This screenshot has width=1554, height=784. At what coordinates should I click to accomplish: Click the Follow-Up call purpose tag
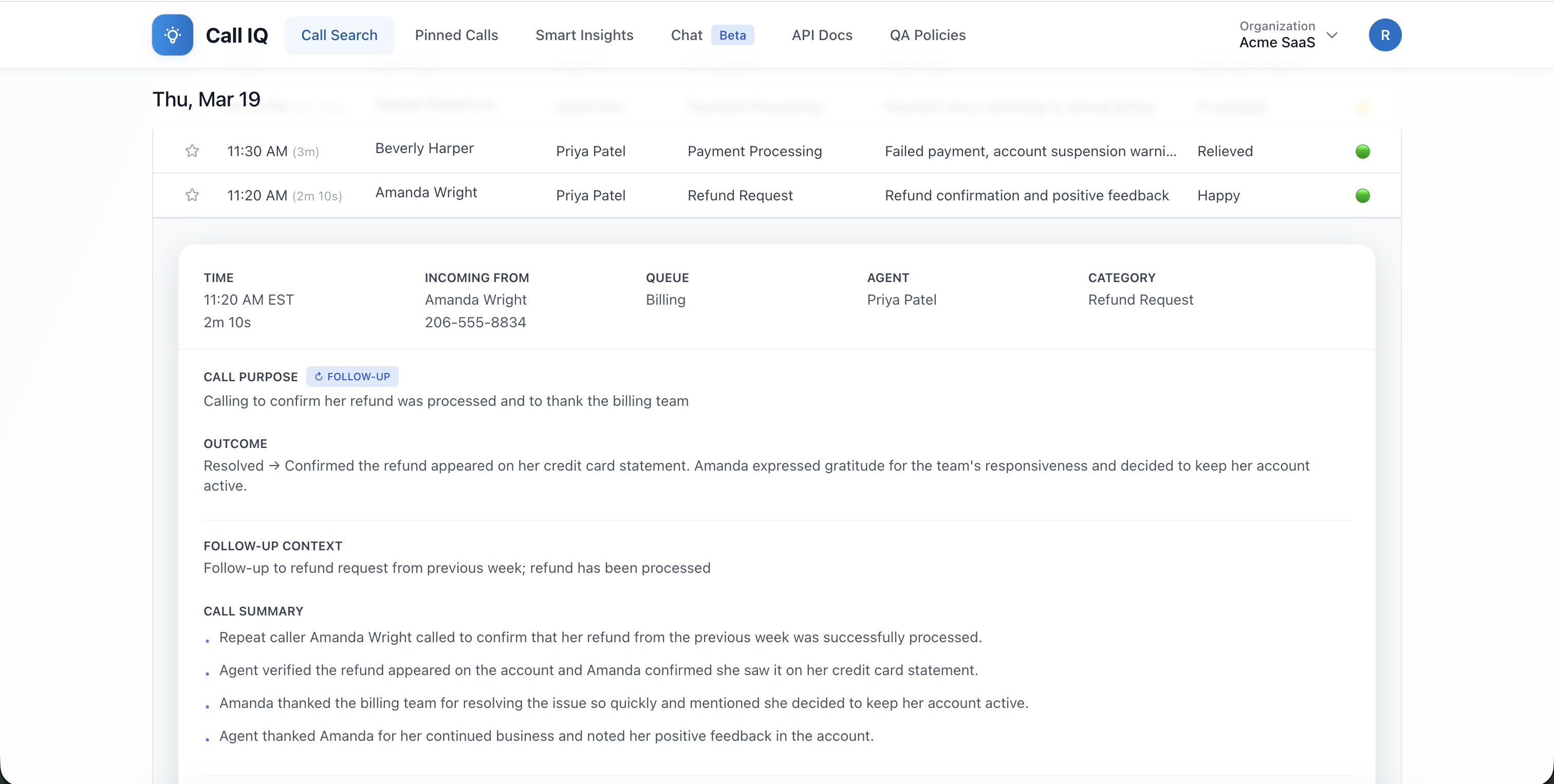pyautogui.click(x=353, y=376)
